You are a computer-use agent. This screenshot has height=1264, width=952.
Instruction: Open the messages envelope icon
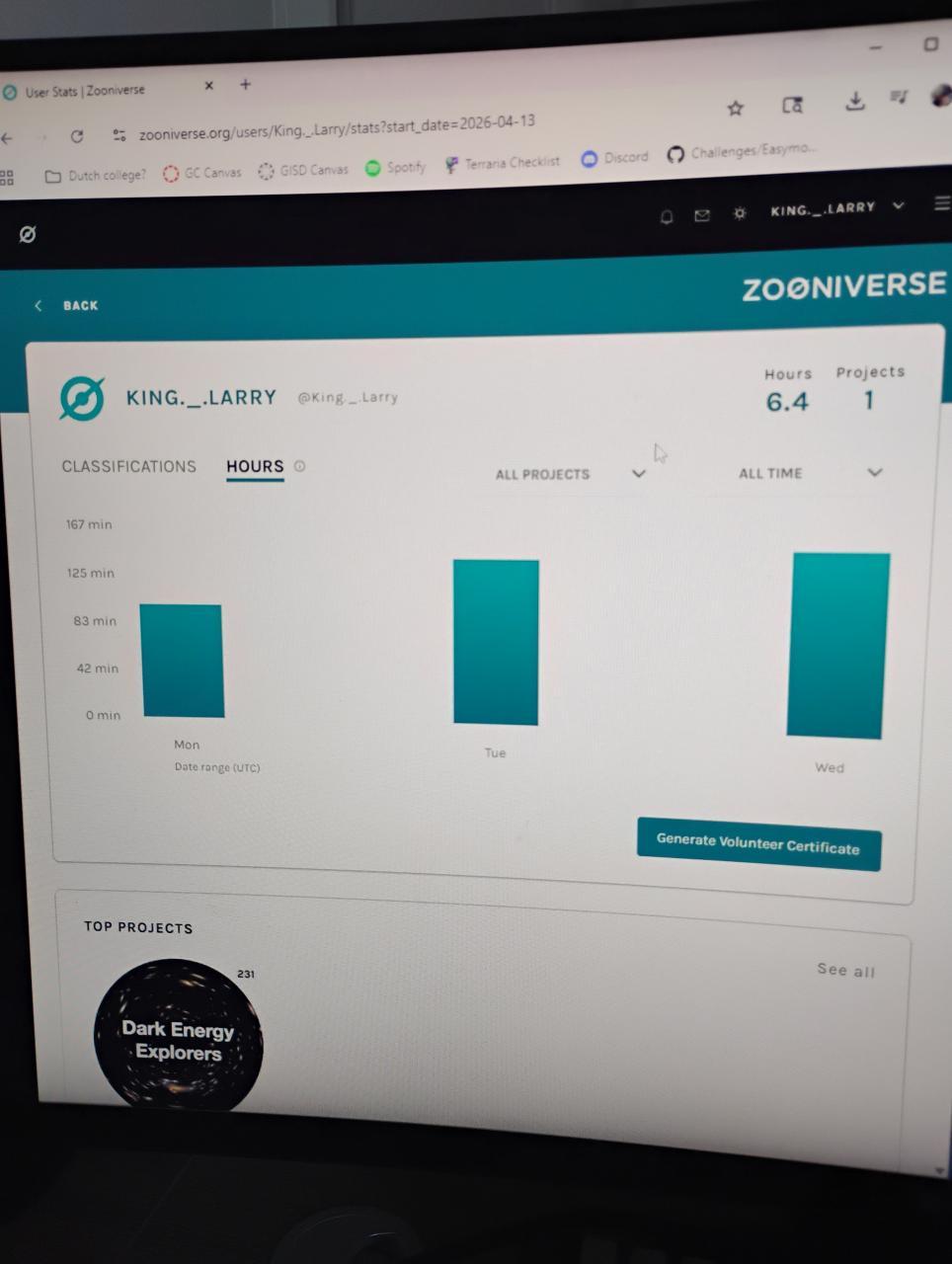(702, 215)
